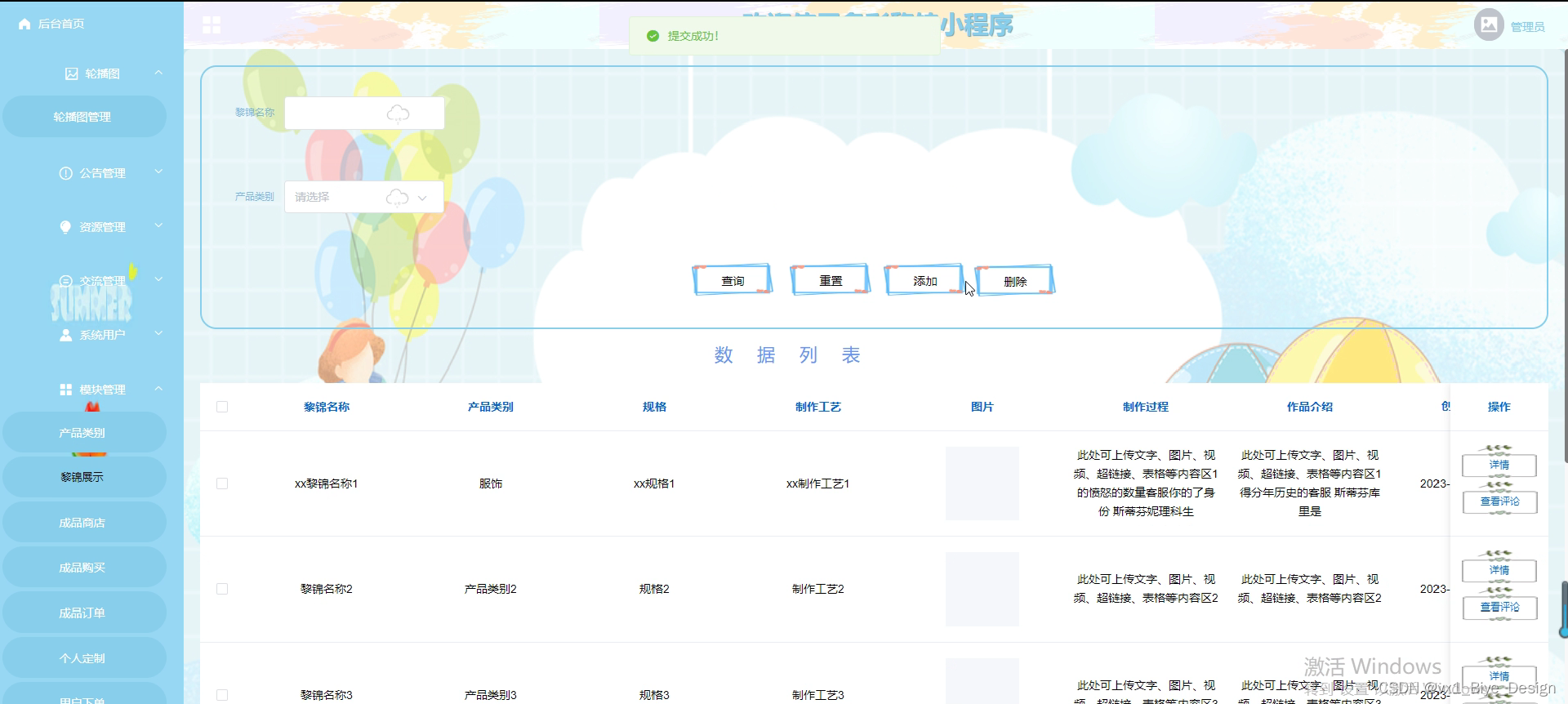Click the 提交成功! notification text
This screenshot has height=704, width=1568.
point(693,36)
